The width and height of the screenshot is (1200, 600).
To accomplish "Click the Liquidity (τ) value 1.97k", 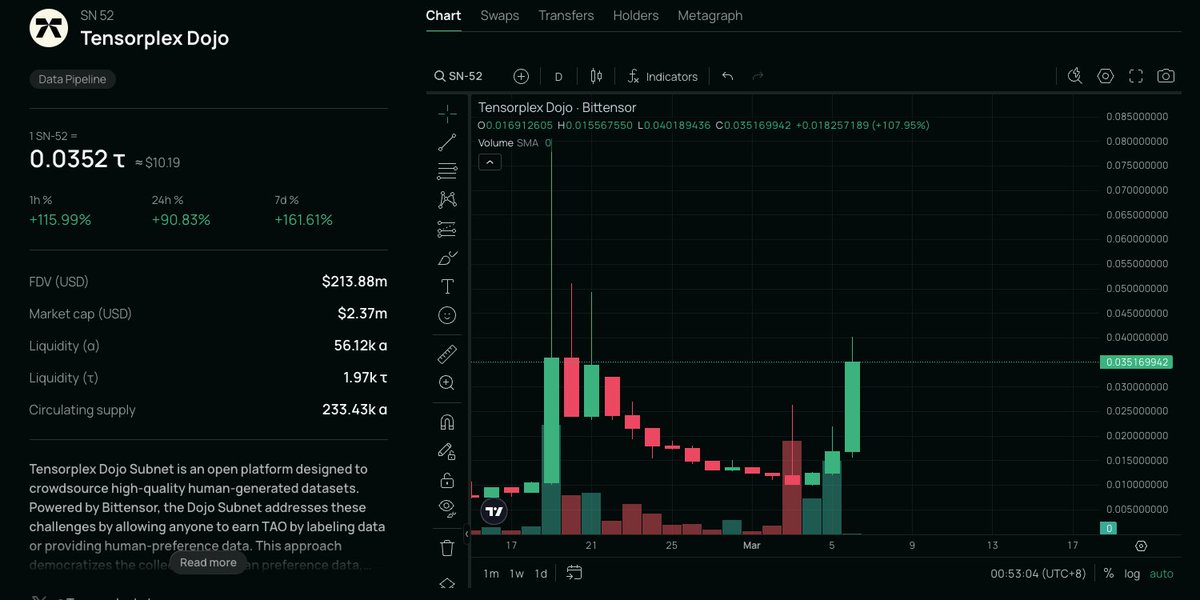I will pyautogui.click(x=365, y=378).
